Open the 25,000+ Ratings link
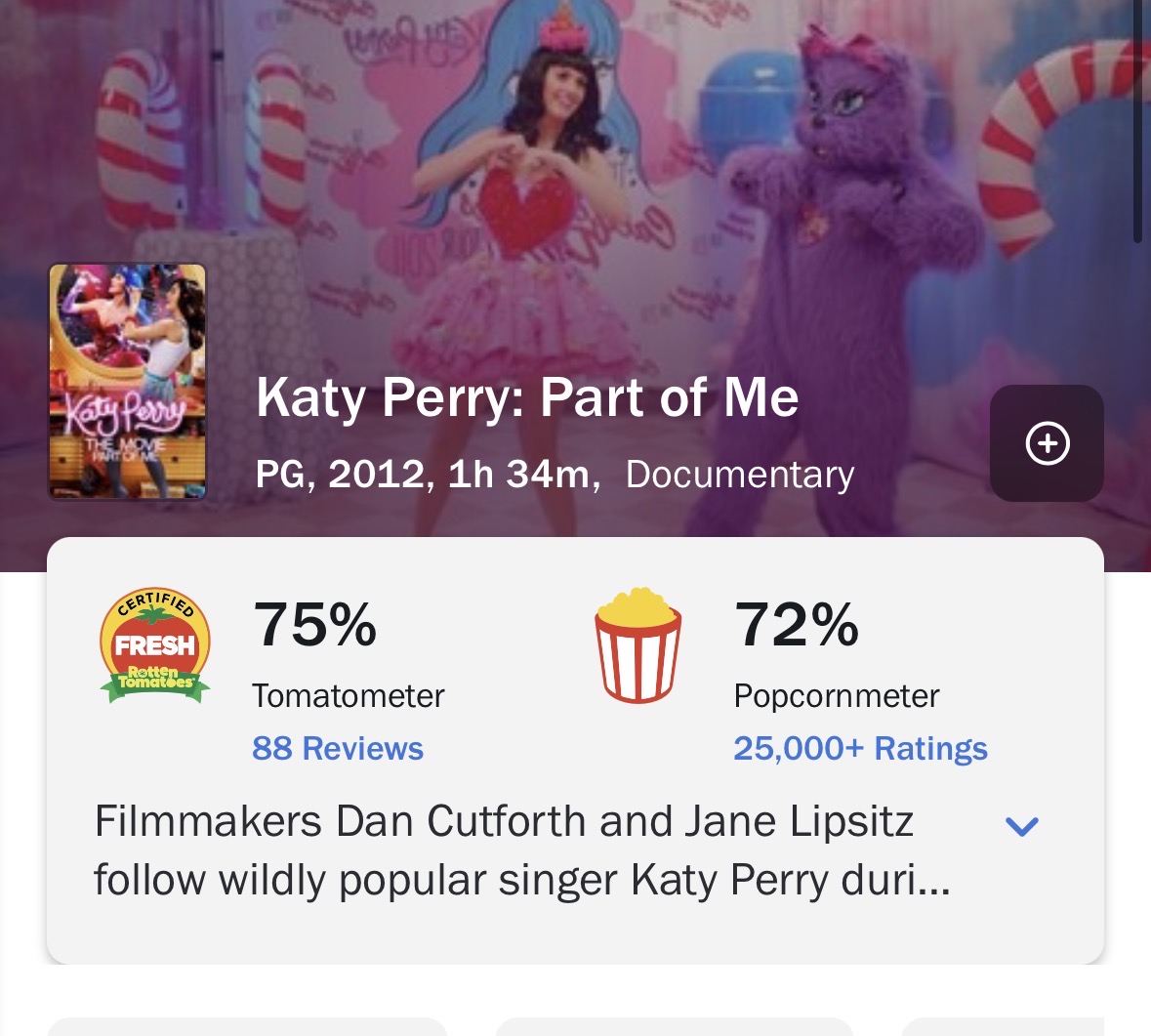 click(x=860, y=748)
